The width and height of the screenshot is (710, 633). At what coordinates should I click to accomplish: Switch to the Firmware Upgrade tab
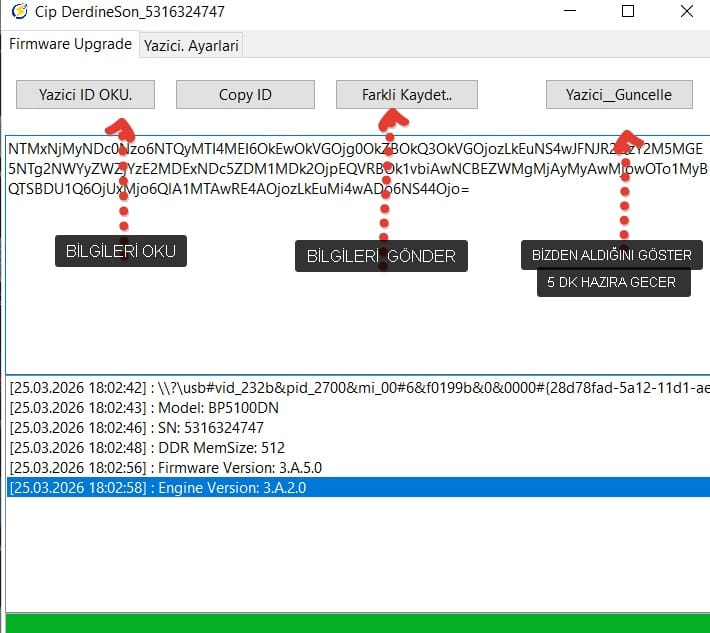pyautogui.click(x=70, y=45)
